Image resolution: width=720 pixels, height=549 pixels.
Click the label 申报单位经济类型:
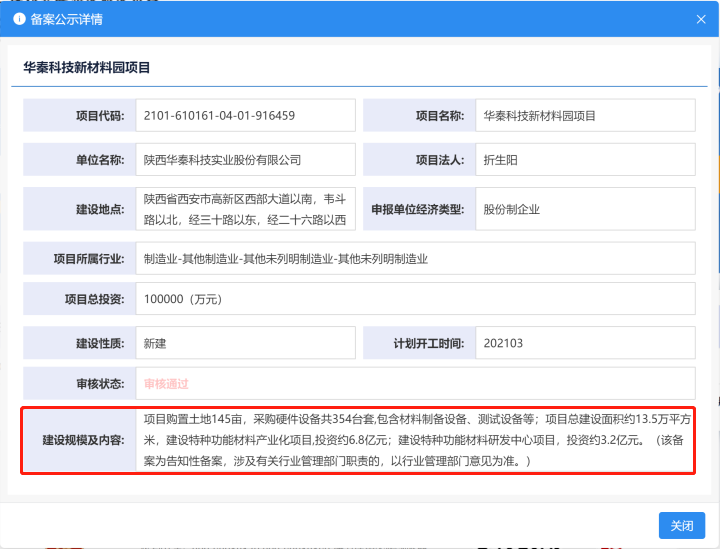click(x=417, y=209)
